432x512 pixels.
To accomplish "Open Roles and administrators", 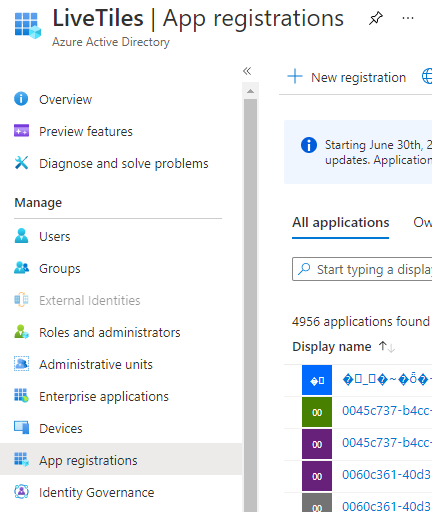I will click(110, 333).
